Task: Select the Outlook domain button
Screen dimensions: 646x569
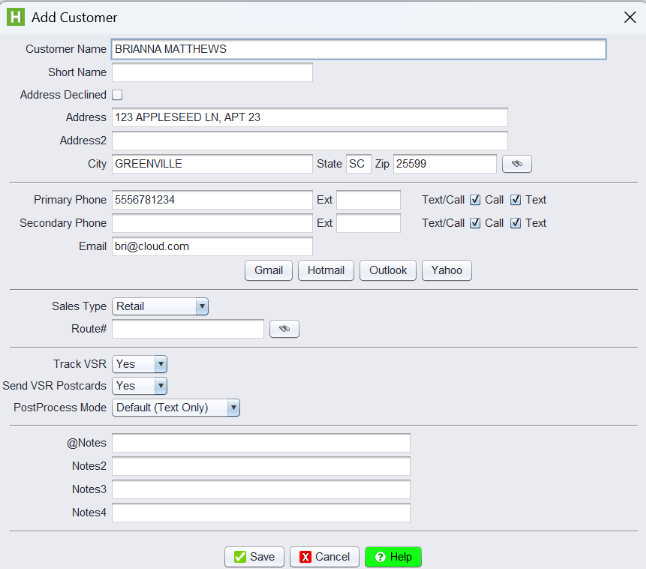Action: (388, 270)
